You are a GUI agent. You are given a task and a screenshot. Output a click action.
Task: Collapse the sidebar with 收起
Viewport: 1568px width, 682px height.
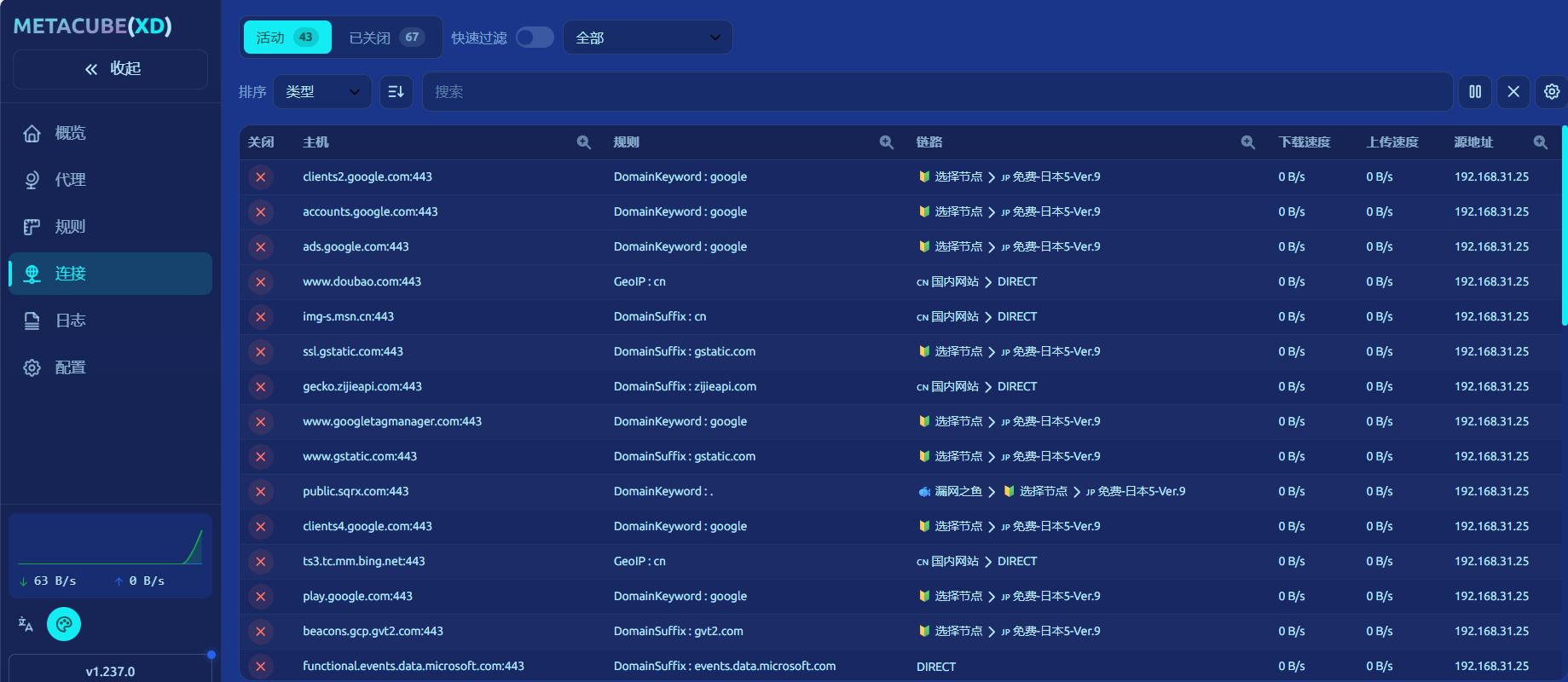111,69
